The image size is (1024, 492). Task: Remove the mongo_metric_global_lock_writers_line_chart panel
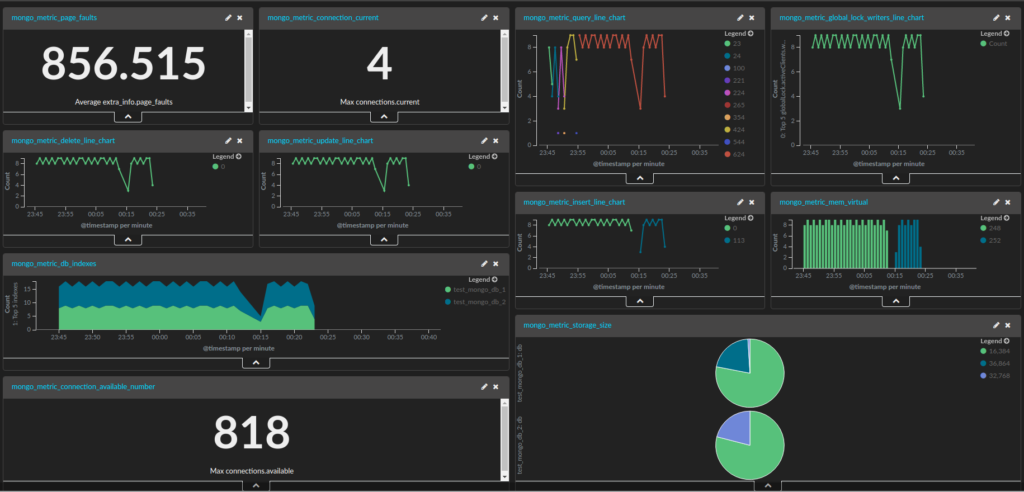[x=1008, y=18]
